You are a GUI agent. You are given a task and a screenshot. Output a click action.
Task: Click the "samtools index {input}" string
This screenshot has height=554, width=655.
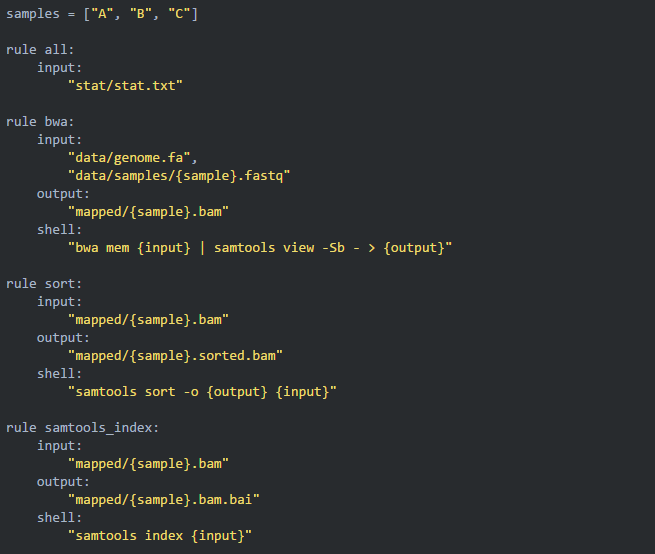[160, 536]
